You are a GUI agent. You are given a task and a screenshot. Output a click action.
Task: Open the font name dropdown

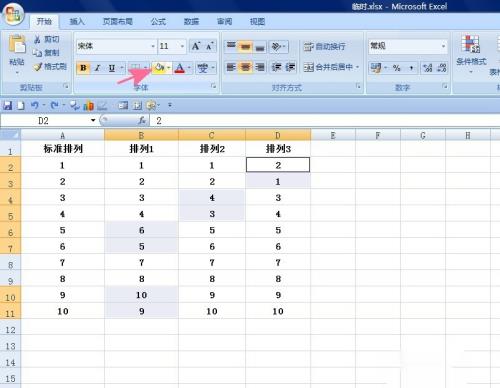(153, 46)
